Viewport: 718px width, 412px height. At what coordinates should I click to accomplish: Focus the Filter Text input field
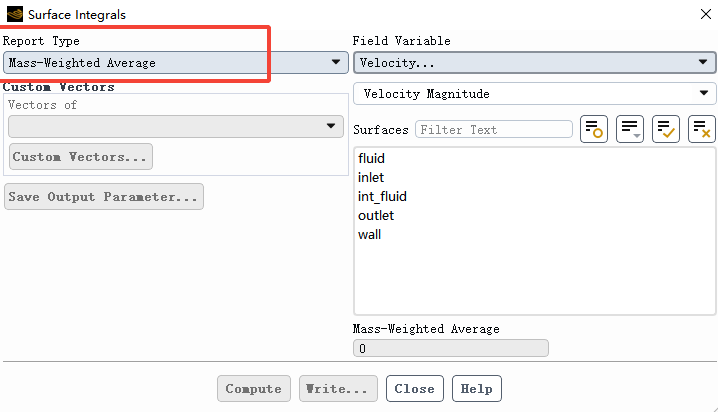click(494, 130)
